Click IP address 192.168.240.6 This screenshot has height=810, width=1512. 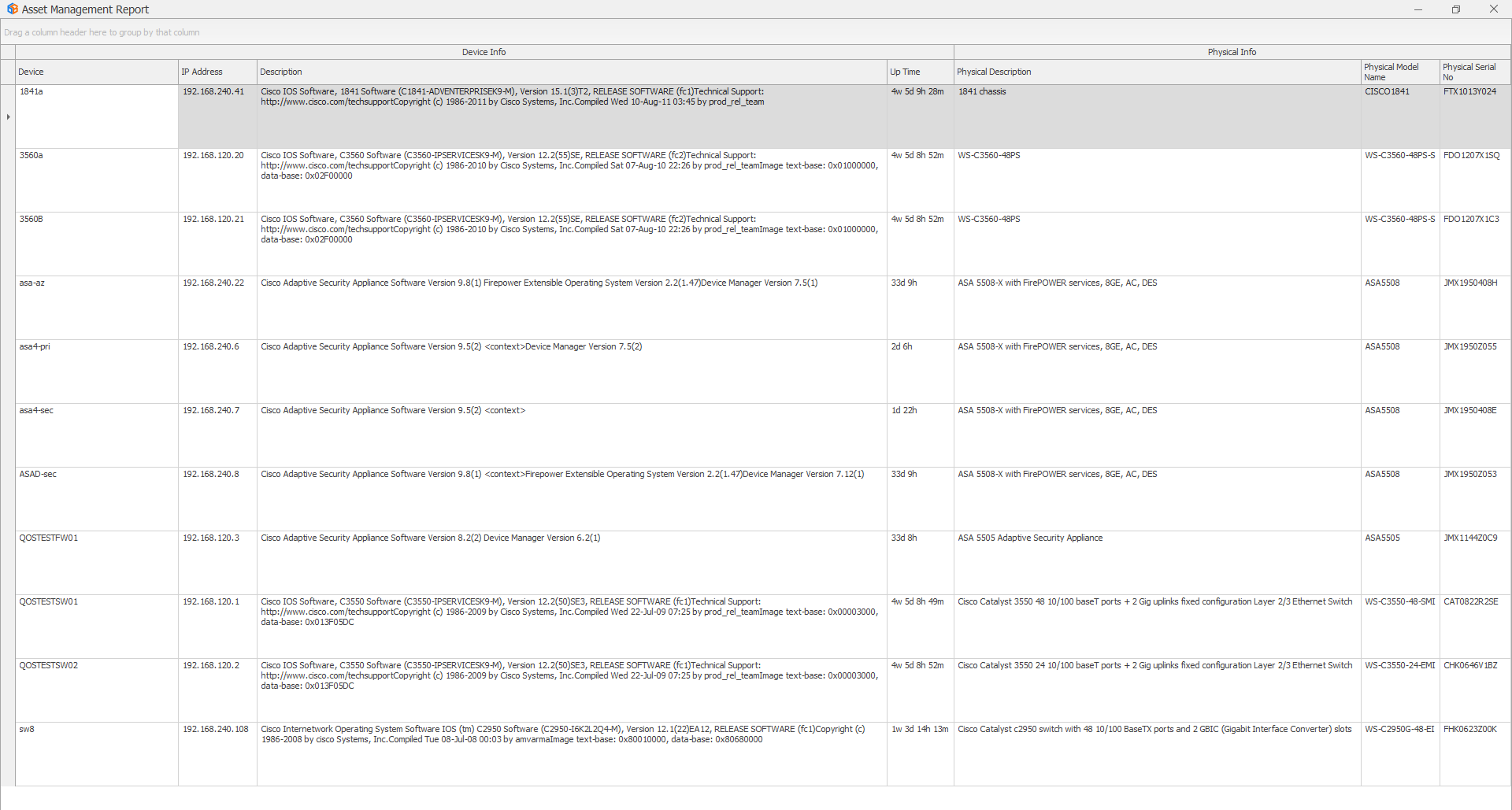pyautogui.click(x=217, y=372)
